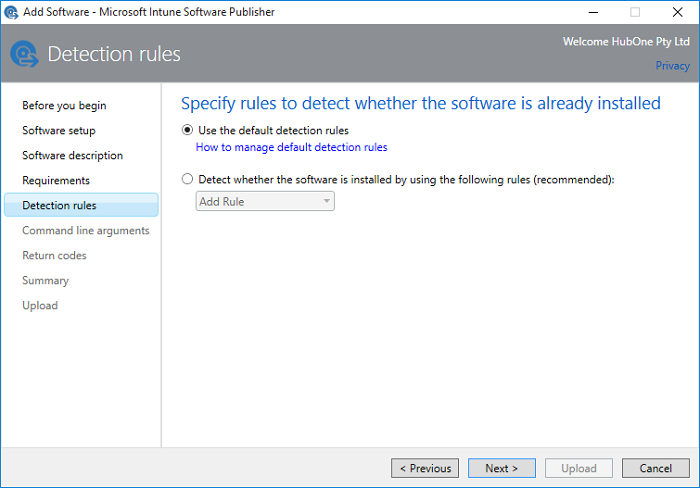Select Summary step in sidebar
Screen dimensions: 700x488
[46, 280]
